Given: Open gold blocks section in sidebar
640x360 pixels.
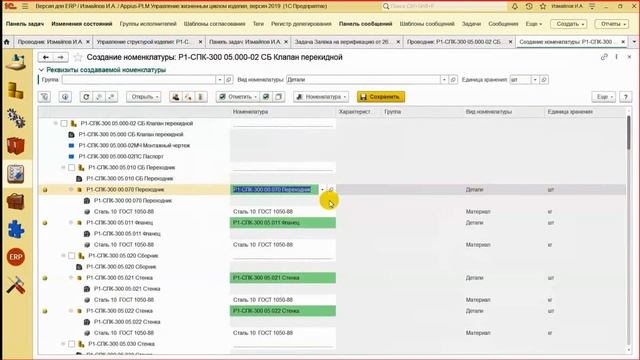Looking at the screenshot, I should click(x=16, y=90).
